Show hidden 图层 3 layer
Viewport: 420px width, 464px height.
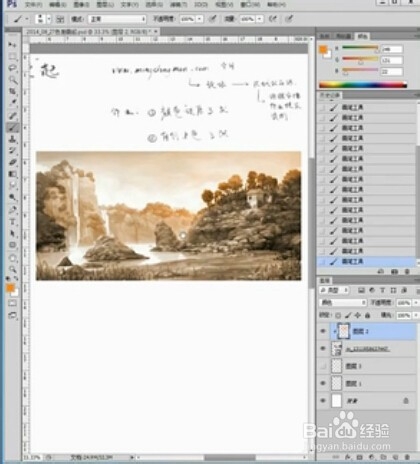click(323, 366)
